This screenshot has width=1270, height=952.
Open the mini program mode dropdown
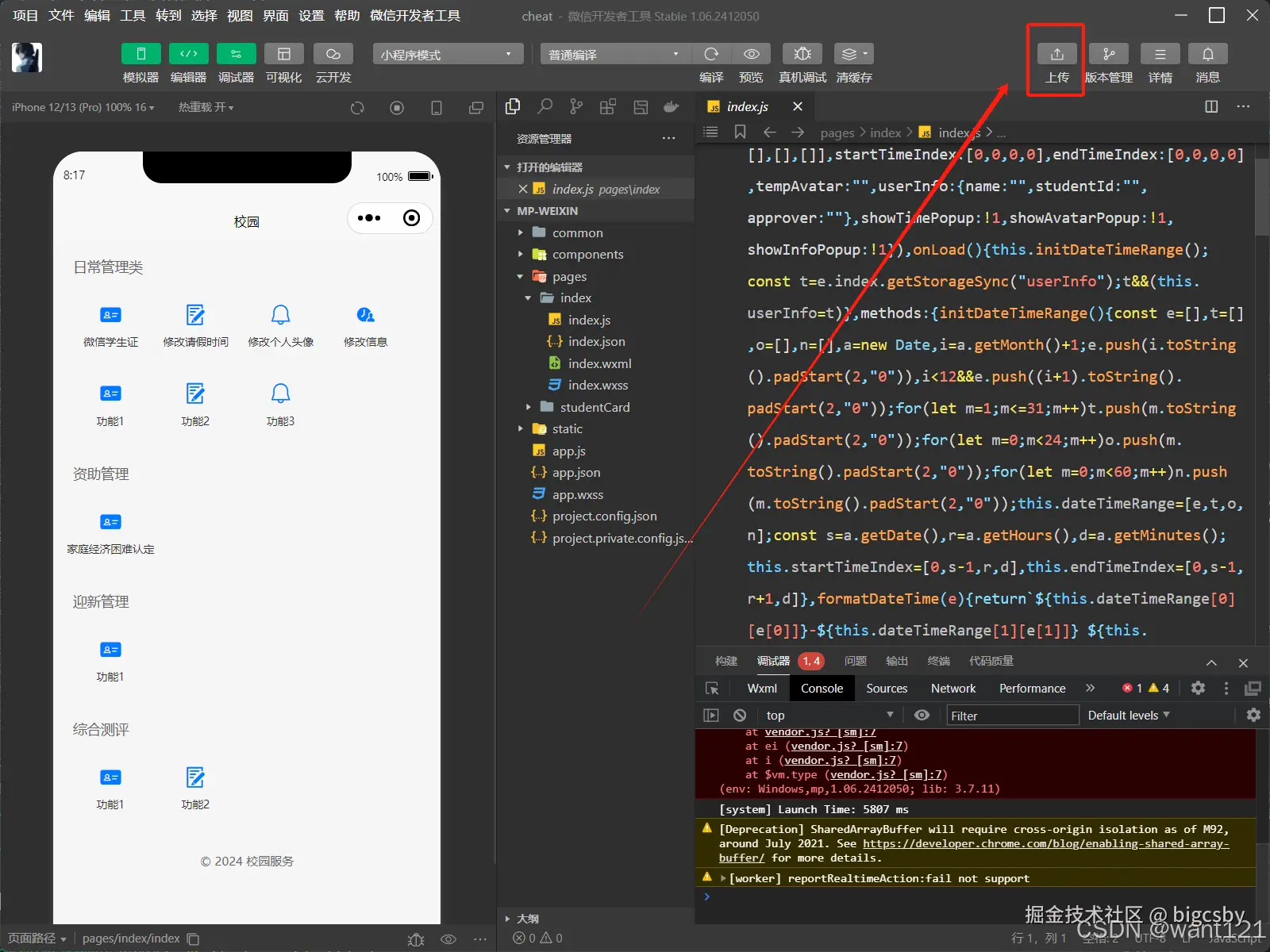pyautogui.click(x=448, y=54)
